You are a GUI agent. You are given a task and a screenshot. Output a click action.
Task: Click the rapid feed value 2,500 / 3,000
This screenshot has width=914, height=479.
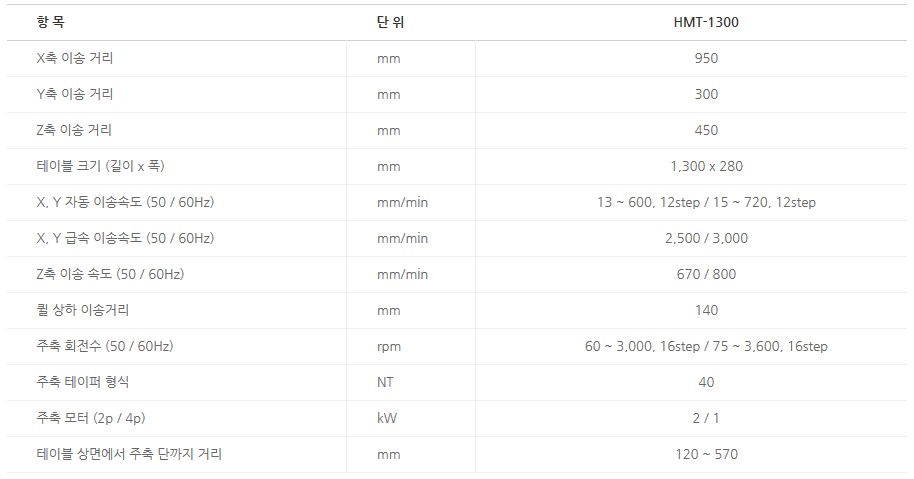tap(706, 238)
